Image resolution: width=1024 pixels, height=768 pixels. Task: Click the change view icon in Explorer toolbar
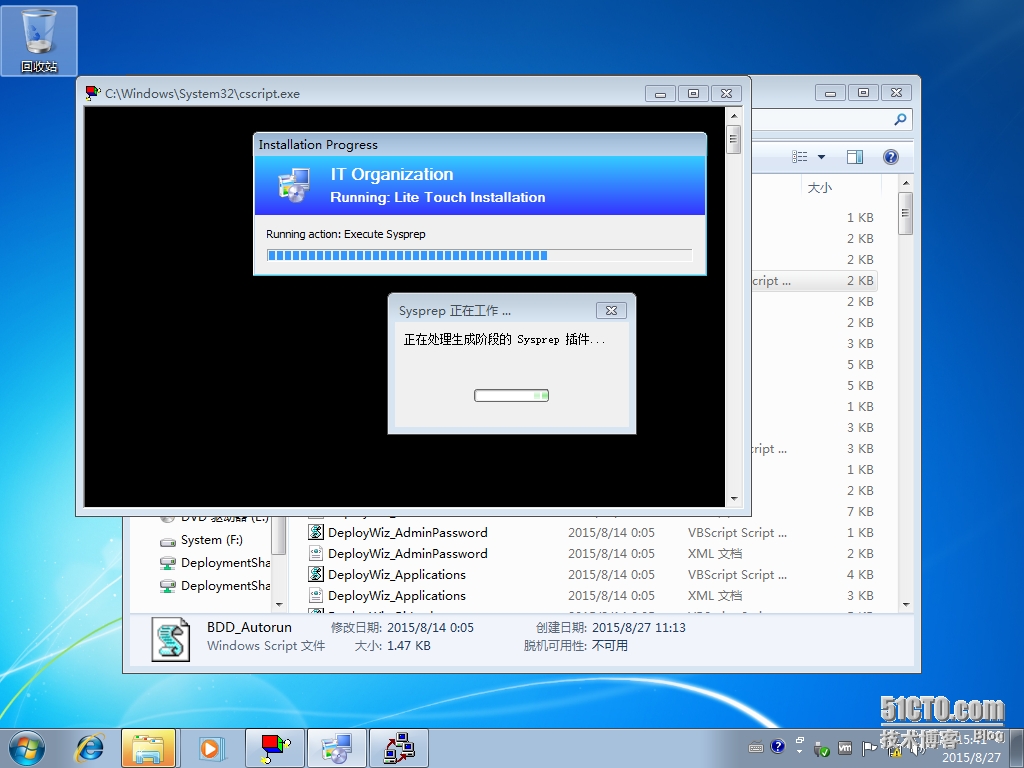point(800,157)
